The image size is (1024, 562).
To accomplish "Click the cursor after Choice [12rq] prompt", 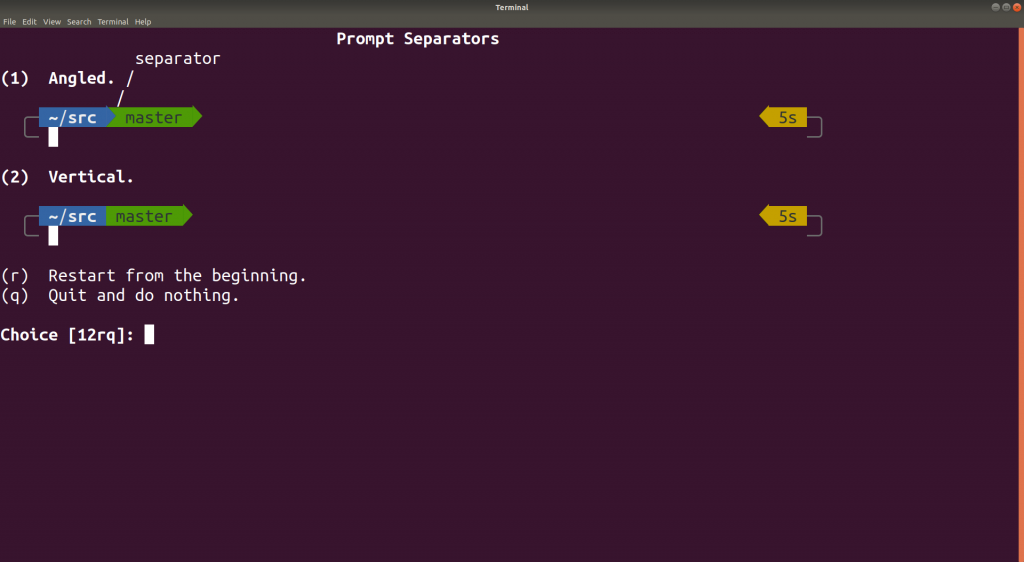I will 149,334.
